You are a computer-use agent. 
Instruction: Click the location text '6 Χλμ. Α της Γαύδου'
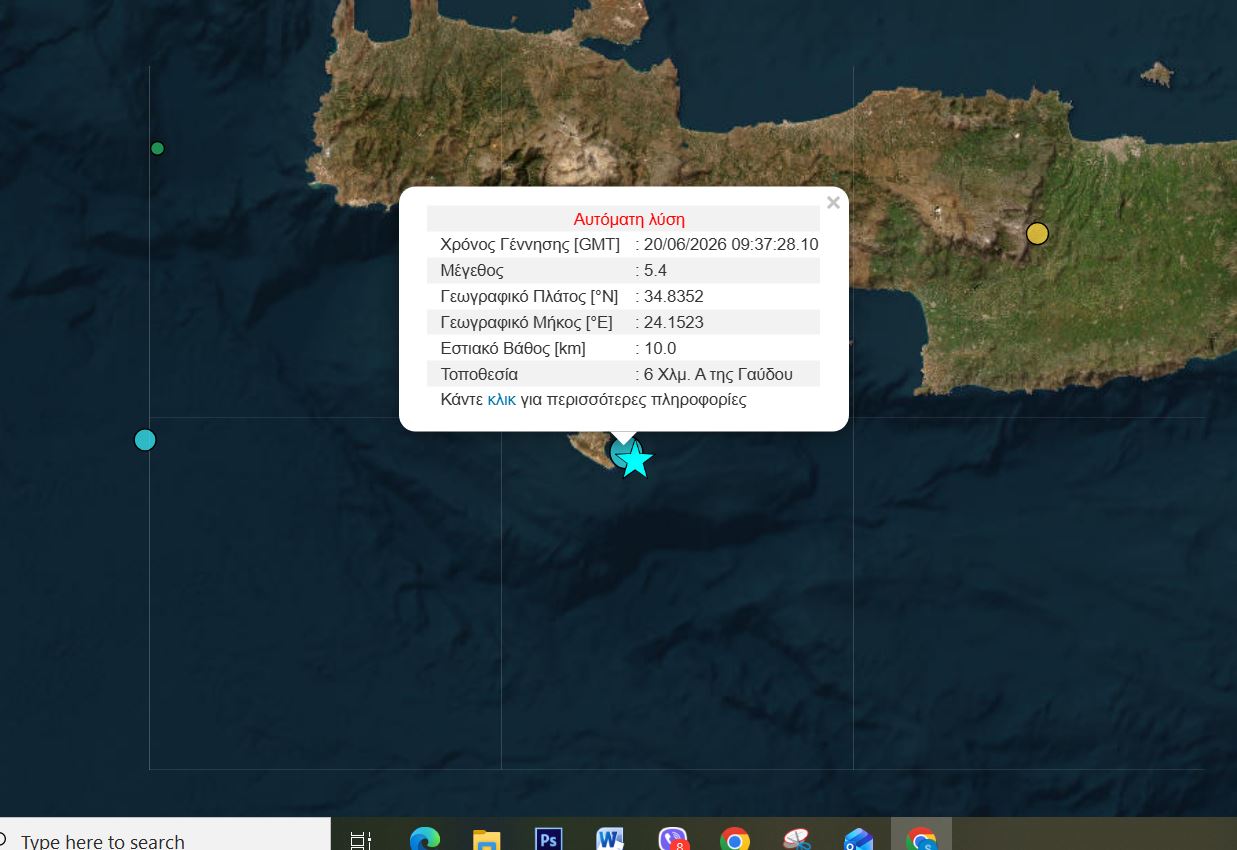718,374
